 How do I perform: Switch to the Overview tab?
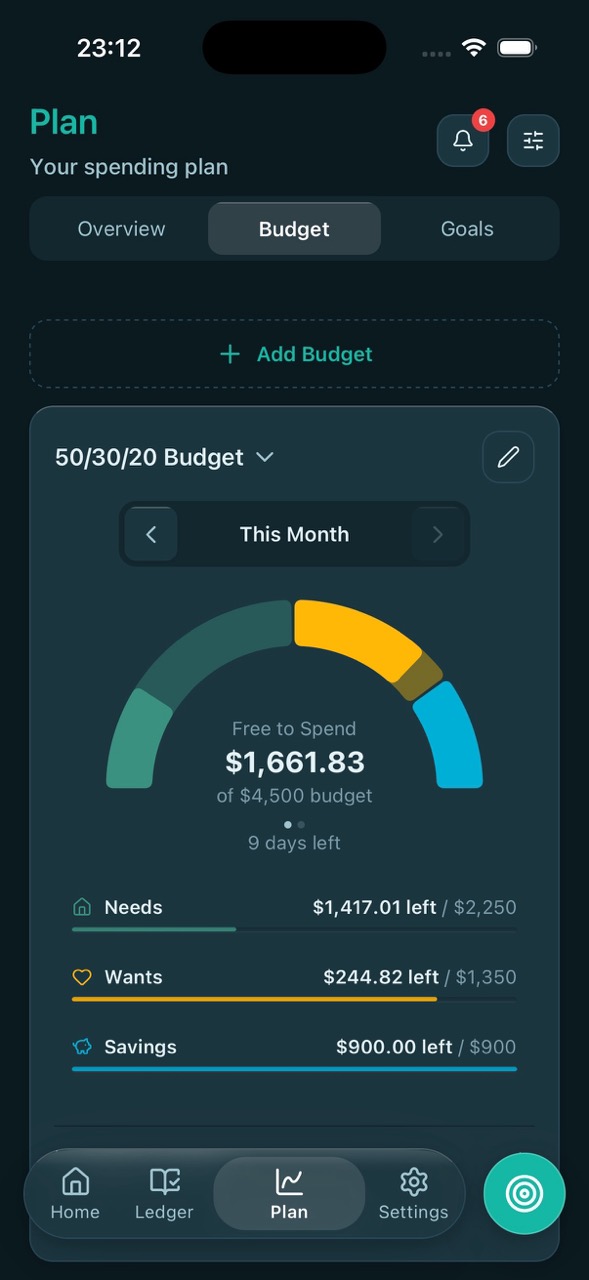click(x=121, y=228)
